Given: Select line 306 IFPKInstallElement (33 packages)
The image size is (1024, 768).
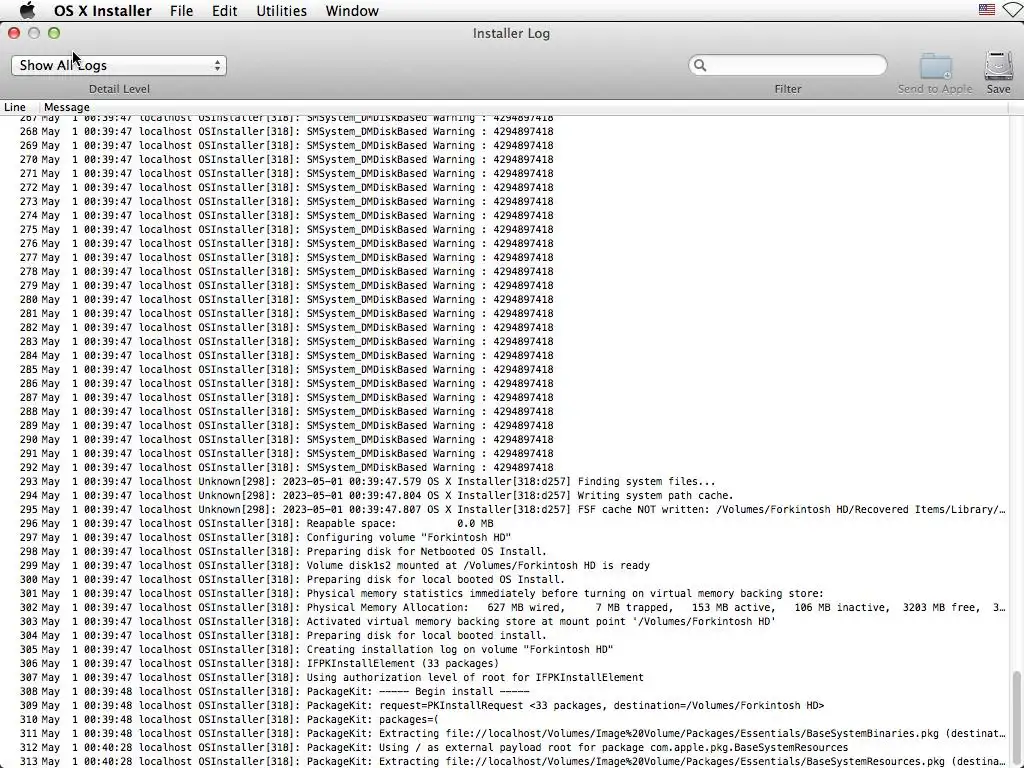Looking at the screenshot, I should pyautogui.click(x=504, y=664).
